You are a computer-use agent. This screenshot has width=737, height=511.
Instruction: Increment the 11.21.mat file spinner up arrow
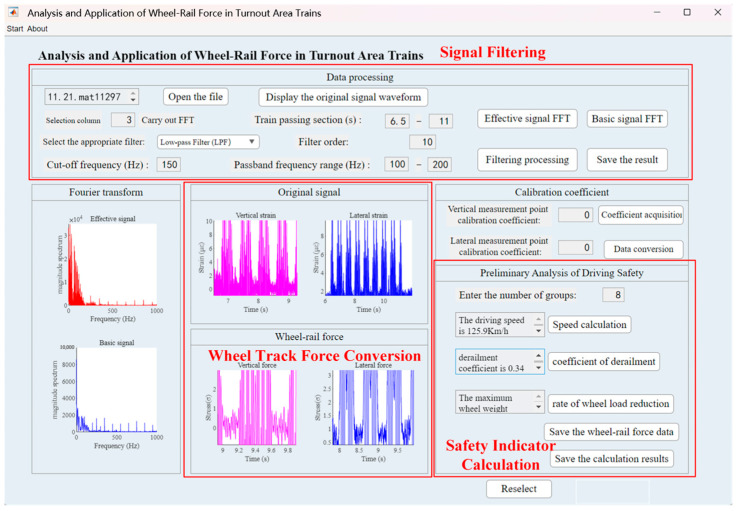click(133, 93)
